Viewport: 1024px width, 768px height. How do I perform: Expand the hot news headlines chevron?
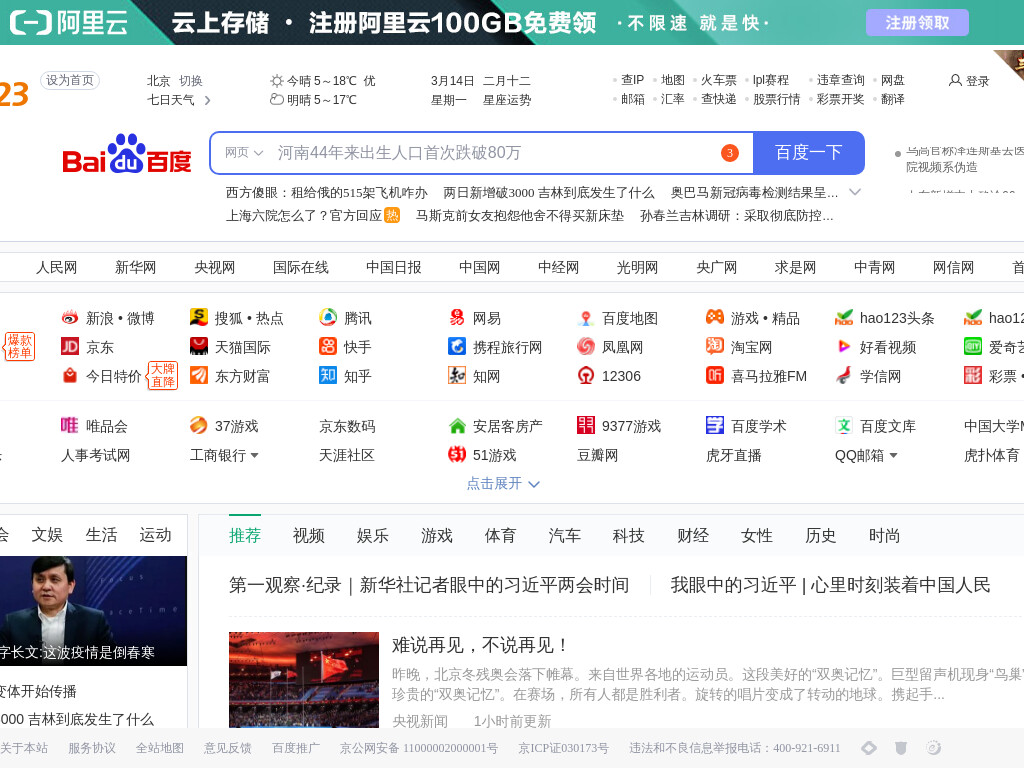855,192
